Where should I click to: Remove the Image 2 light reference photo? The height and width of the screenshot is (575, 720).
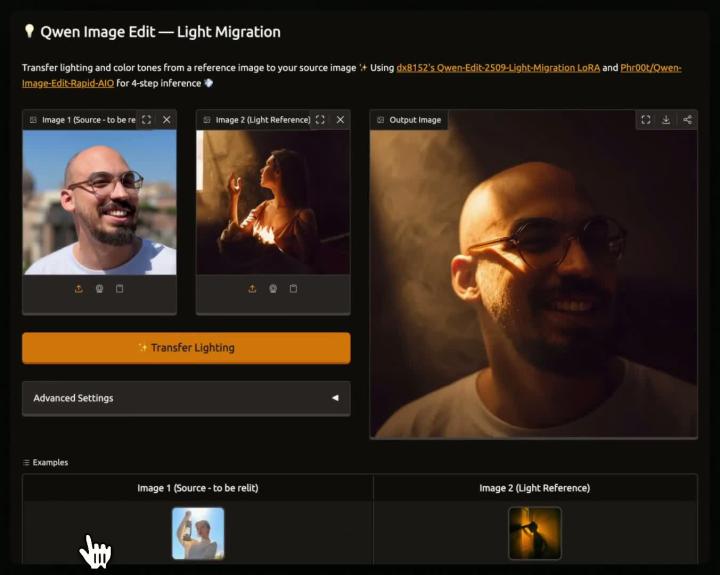click(340, 120)
